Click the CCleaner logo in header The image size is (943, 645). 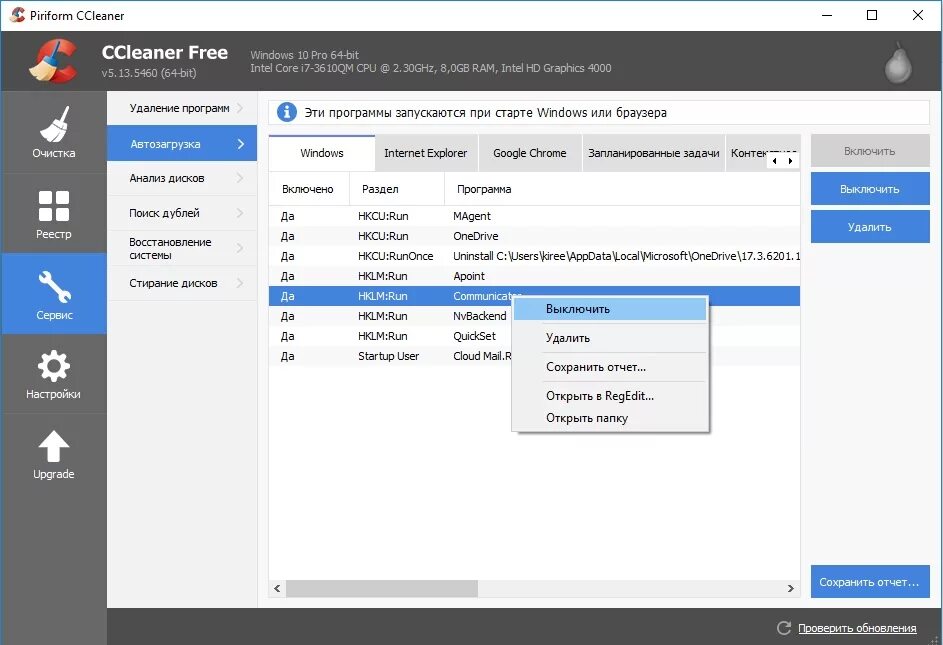(x=53, y=60)
